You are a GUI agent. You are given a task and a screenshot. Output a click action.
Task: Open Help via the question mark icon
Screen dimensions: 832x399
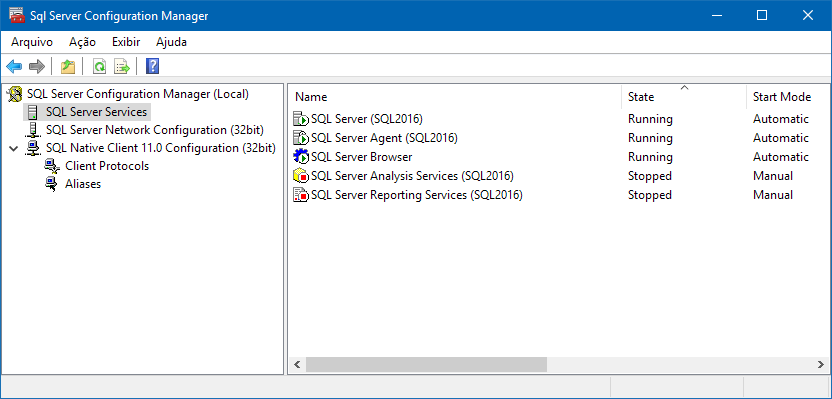(152, 67)
